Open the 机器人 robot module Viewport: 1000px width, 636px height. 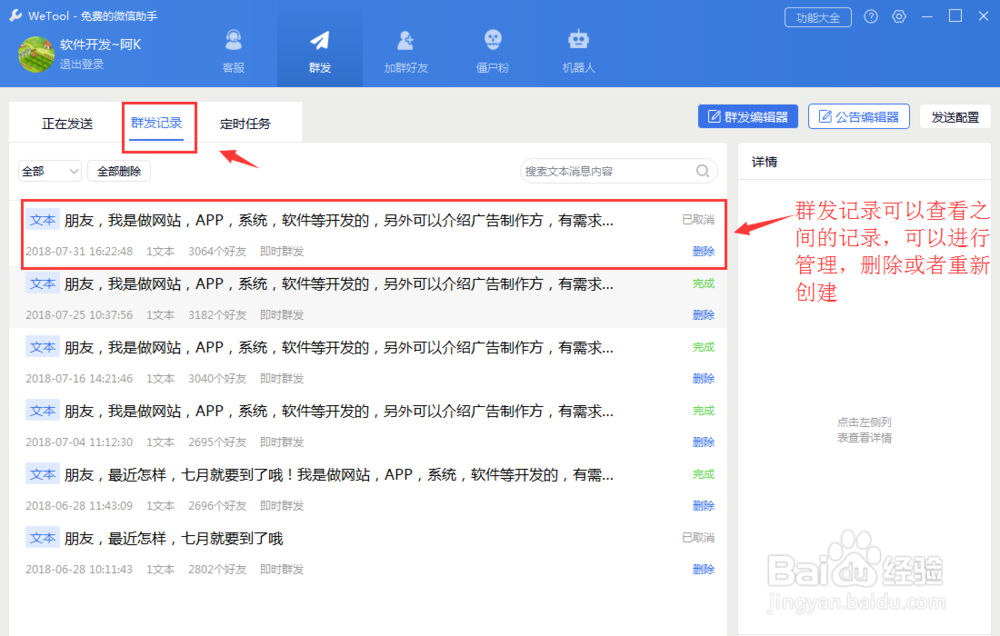click(x=578, y=51)
